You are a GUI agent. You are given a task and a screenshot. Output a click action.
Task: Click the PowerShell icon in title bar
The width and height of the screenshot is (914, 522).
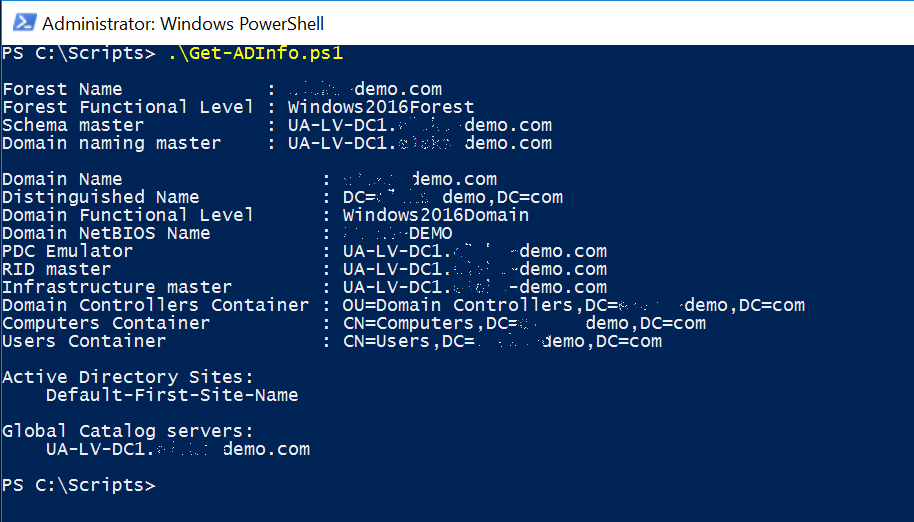[22, 22]
